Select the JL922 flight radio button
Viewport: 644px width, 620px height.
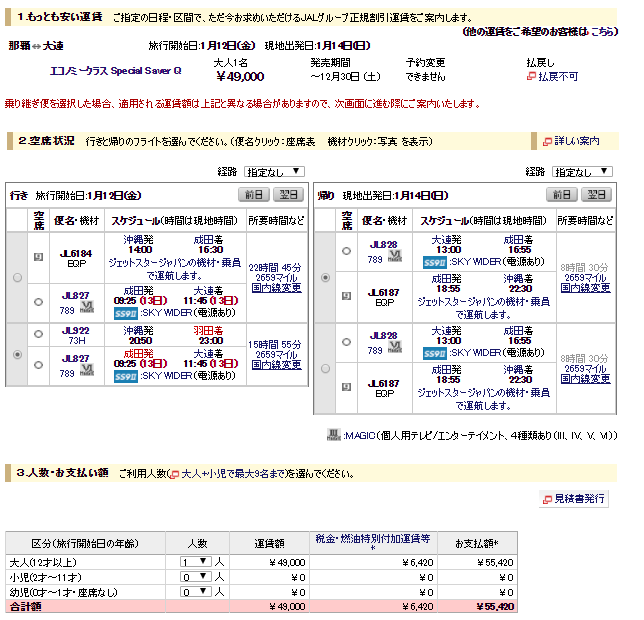[x=38, y=334]
